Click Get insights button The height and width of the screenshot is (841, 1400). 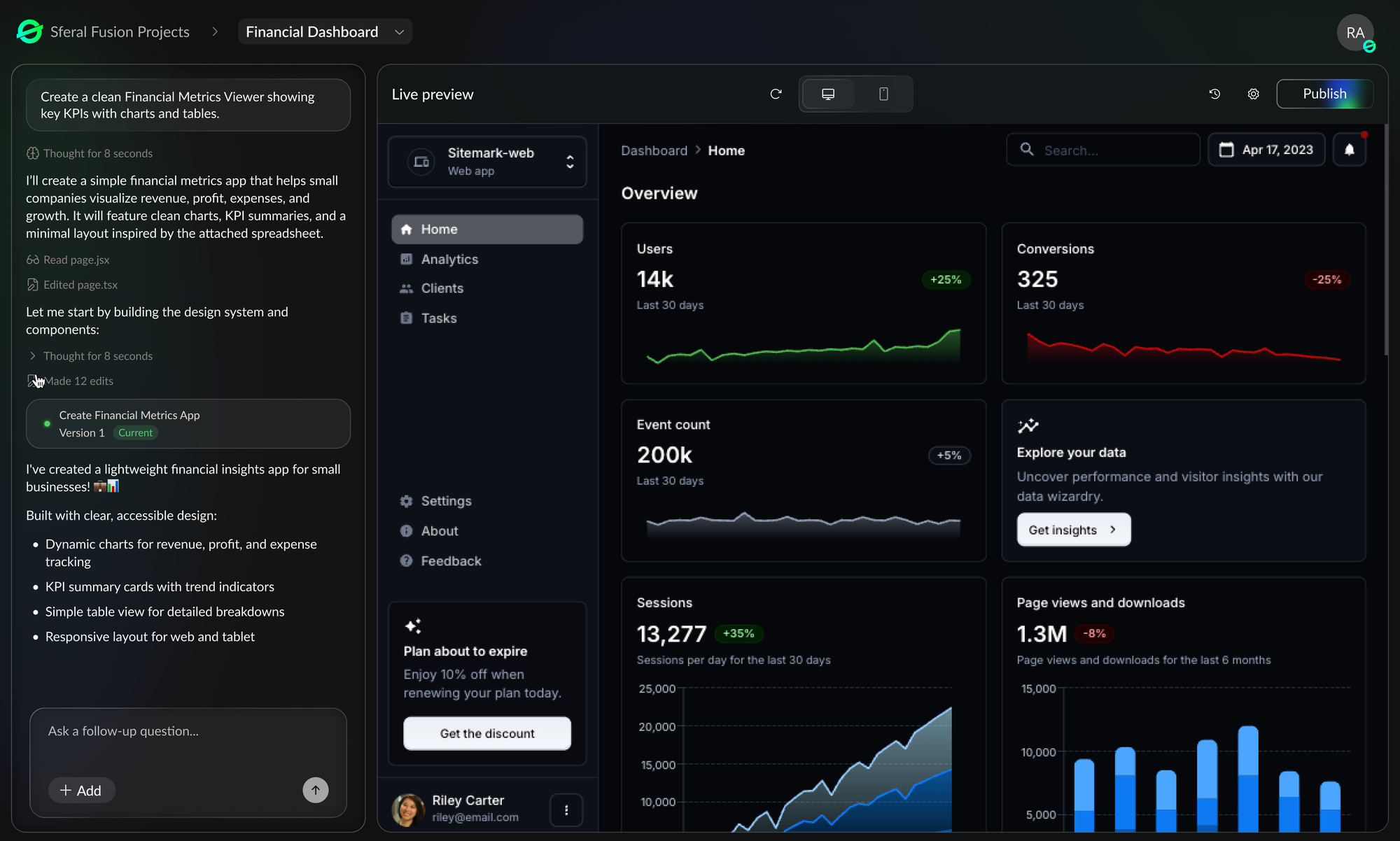click(1074, 530)
